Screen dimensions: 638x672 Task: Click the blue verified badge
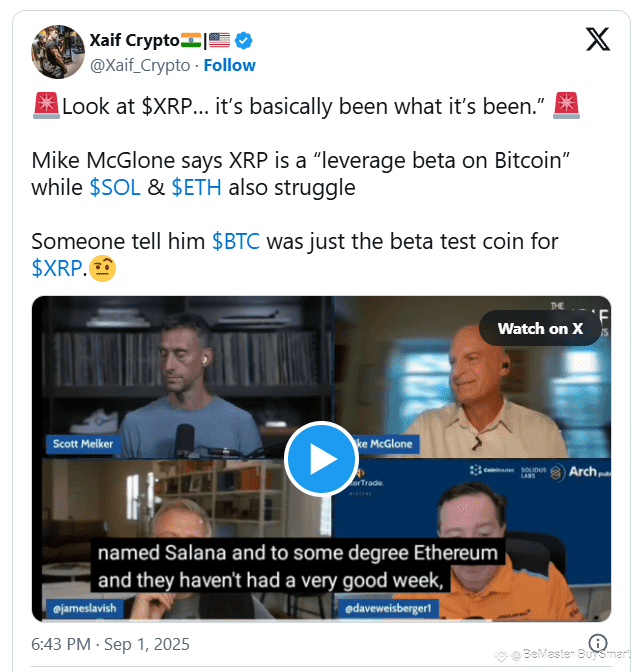tap(243, 41)
